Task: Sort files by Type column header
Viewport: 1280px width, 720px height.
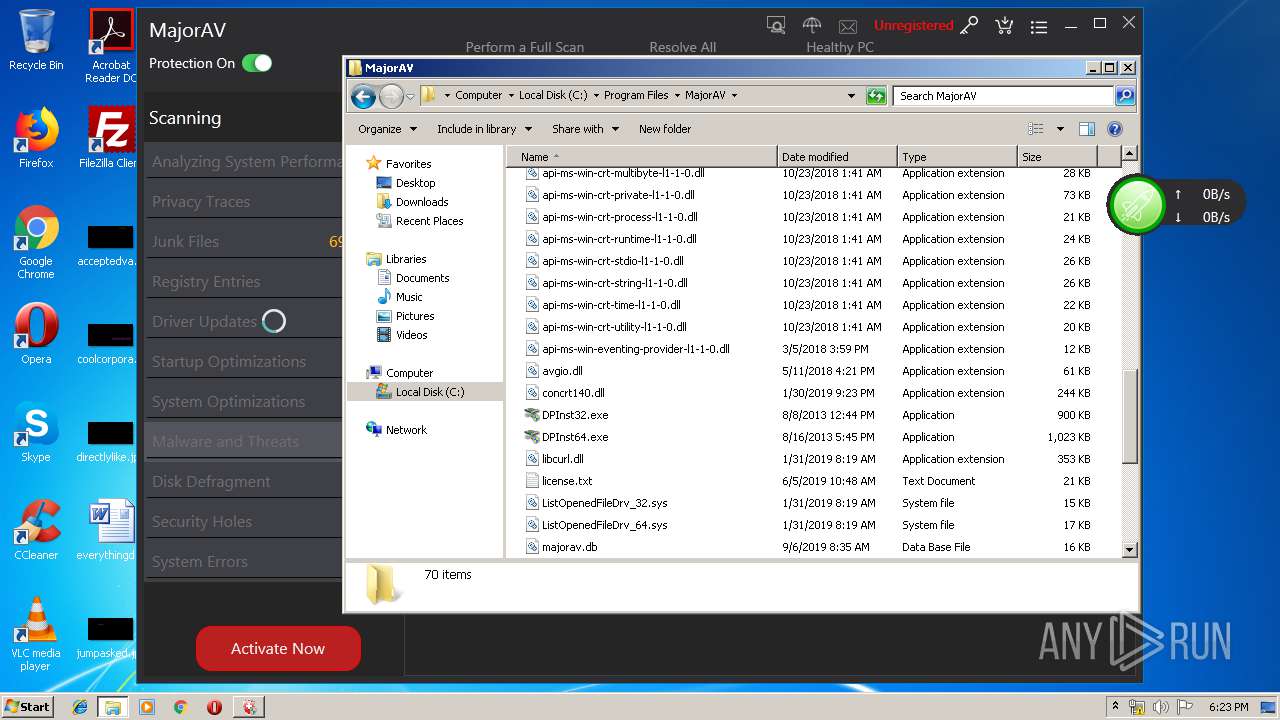Action: click(957, 157)
